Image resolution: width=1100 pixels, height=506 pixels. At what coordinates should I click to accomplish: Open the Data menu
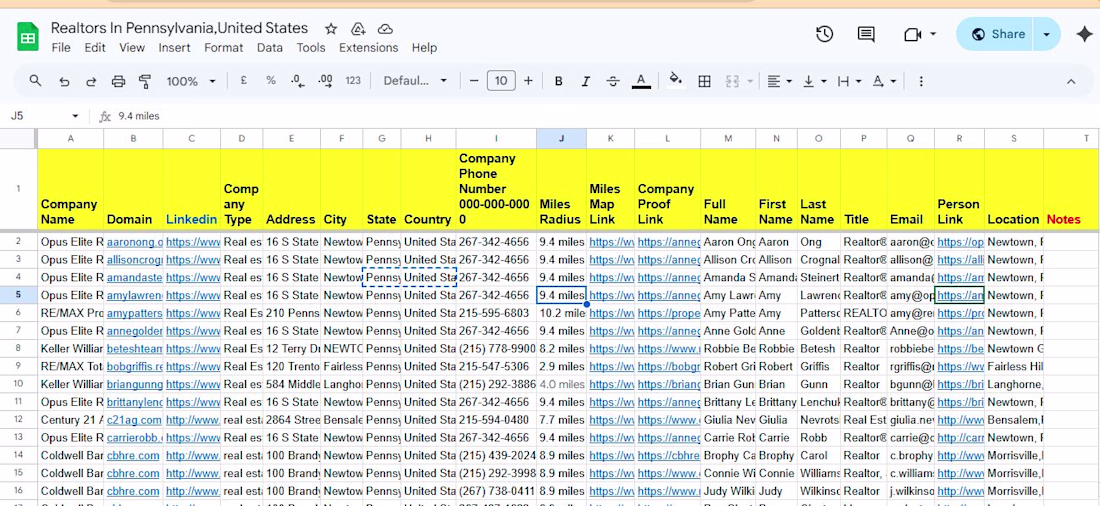tap(269, 48)
